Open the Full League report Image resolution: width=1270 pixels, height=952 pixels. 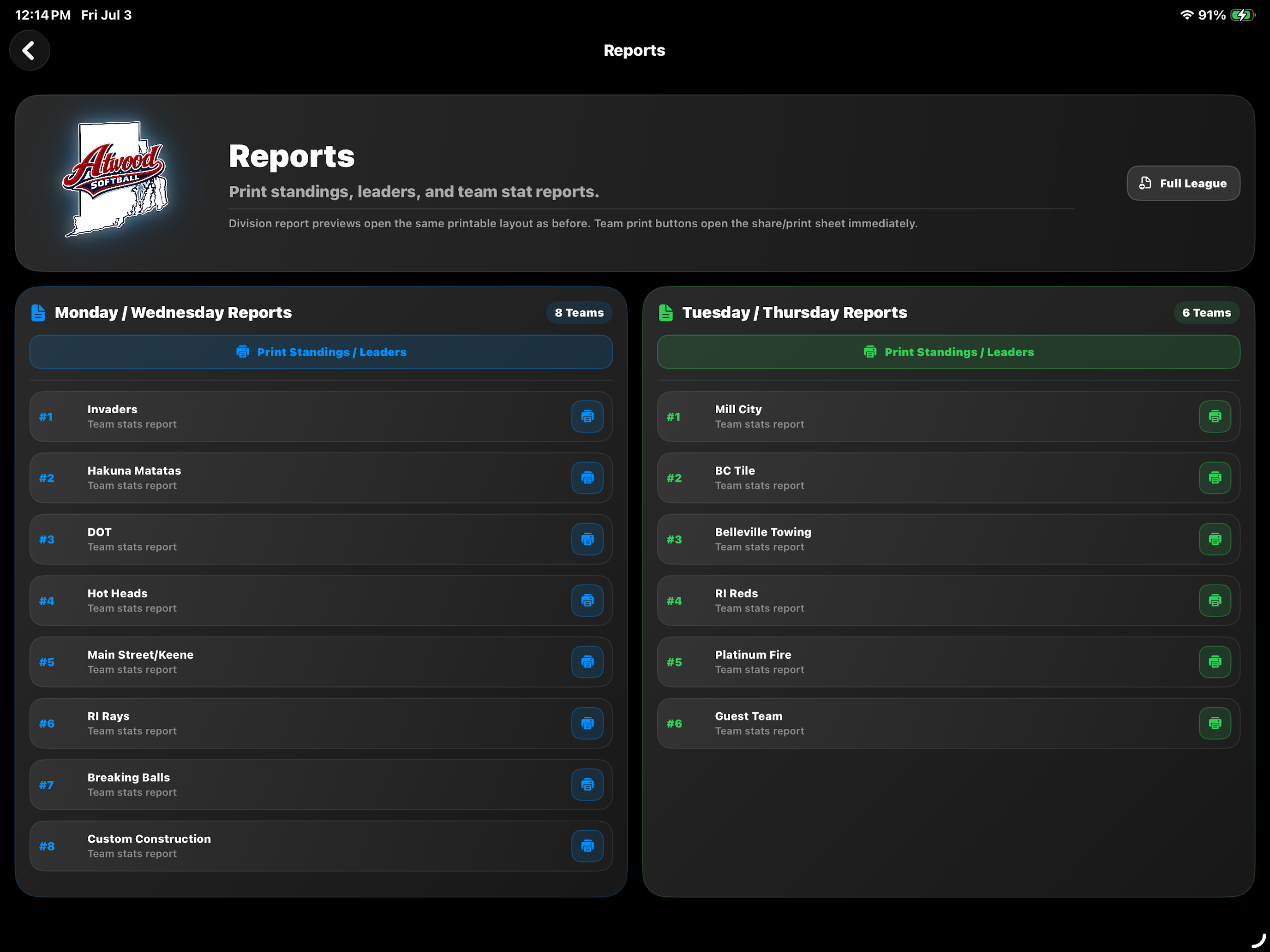[x=1183, y=184]
